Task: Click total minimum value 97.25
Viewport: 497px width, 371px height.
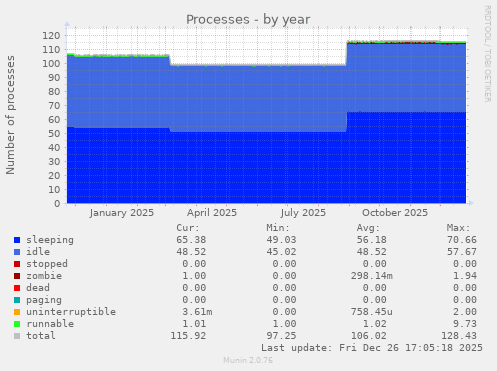Action: [x=281, y=336]
